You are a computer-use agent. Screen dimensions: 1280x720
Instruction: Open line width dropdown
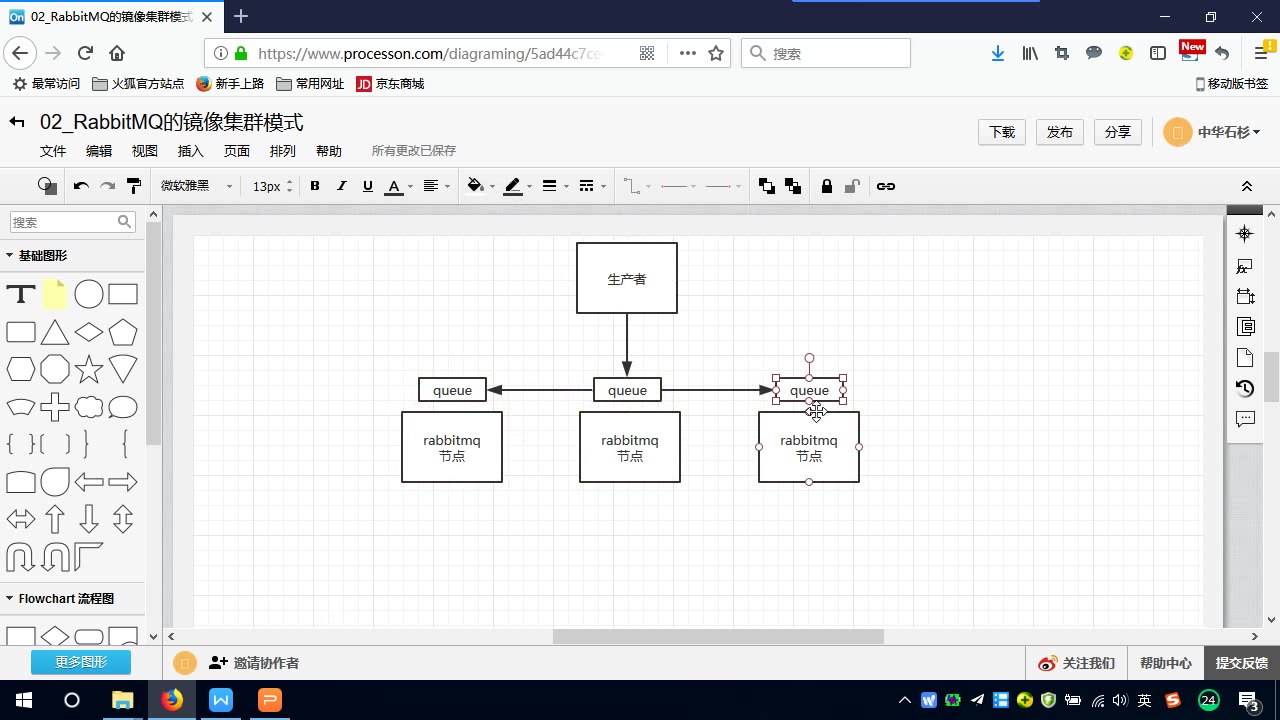(x=555, y=186)
